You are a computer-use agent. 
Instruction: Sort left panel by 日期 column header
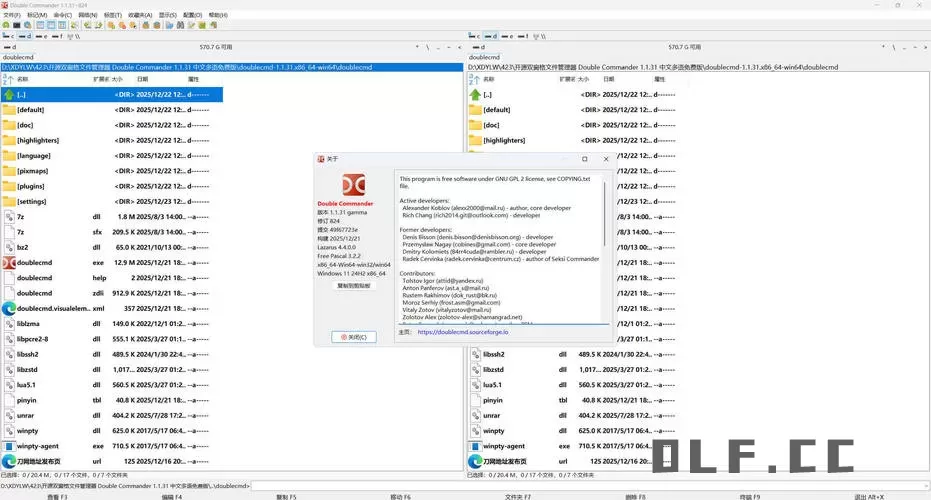click(x=142, y=79)
